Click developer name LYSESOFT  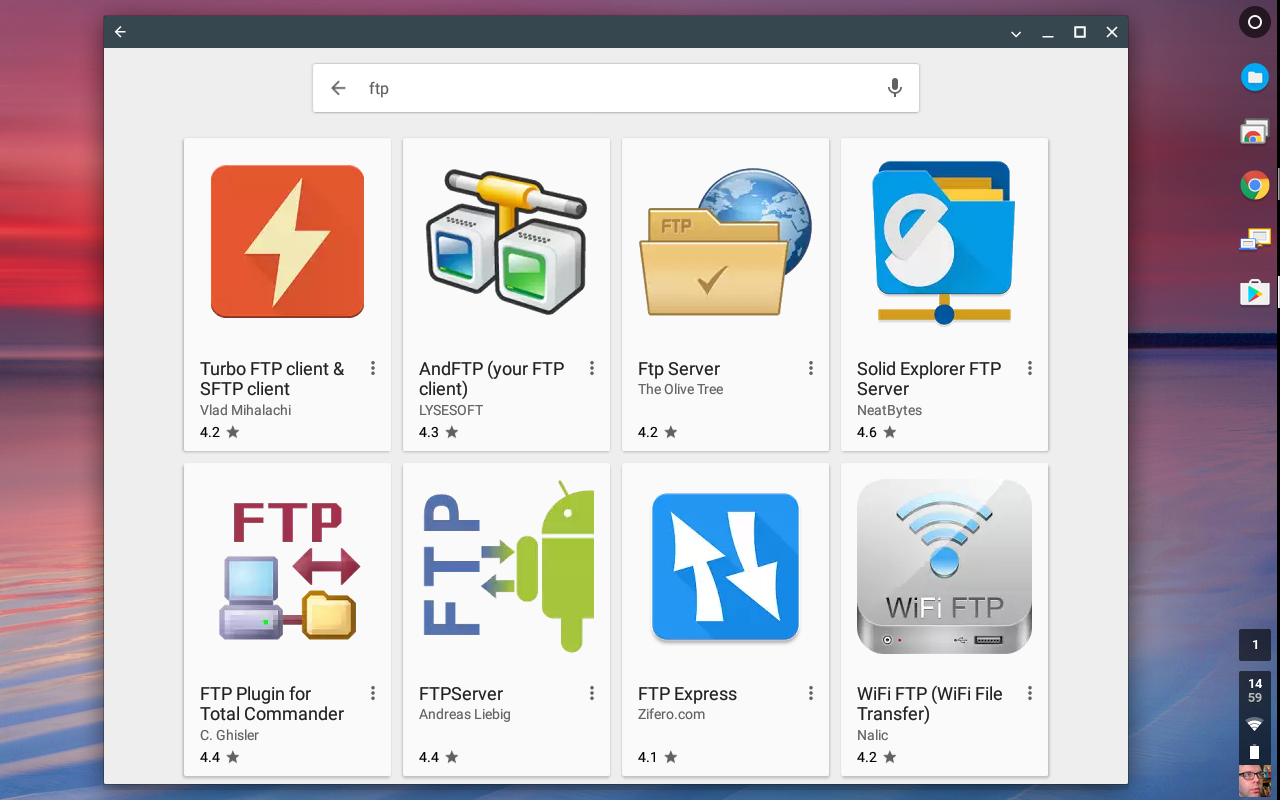pyautogui.click(x=451, y=410)
